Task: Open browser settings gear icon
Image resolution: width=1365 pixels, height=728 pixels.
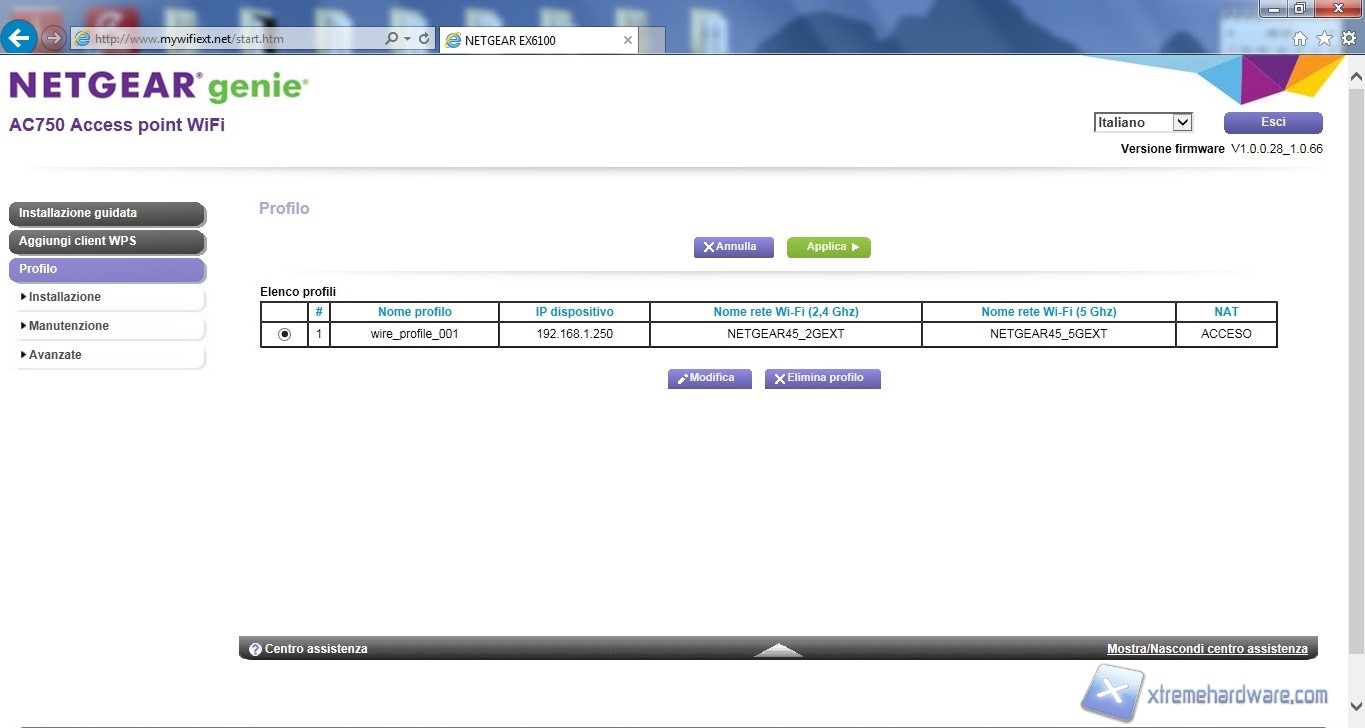Action: (1348, 39)
